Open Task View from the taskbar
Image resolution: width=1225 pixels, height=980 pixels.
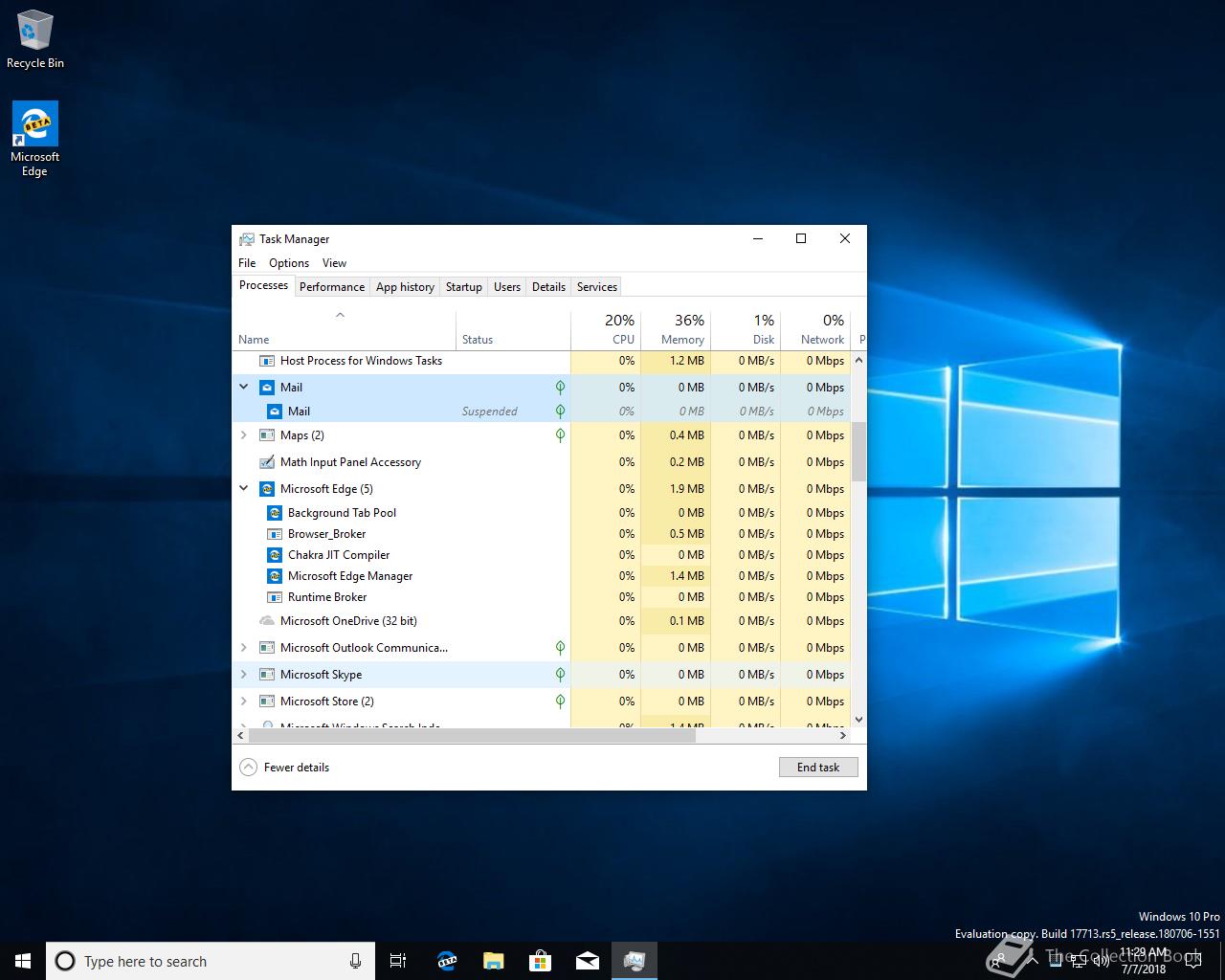[x=398, y=961]
